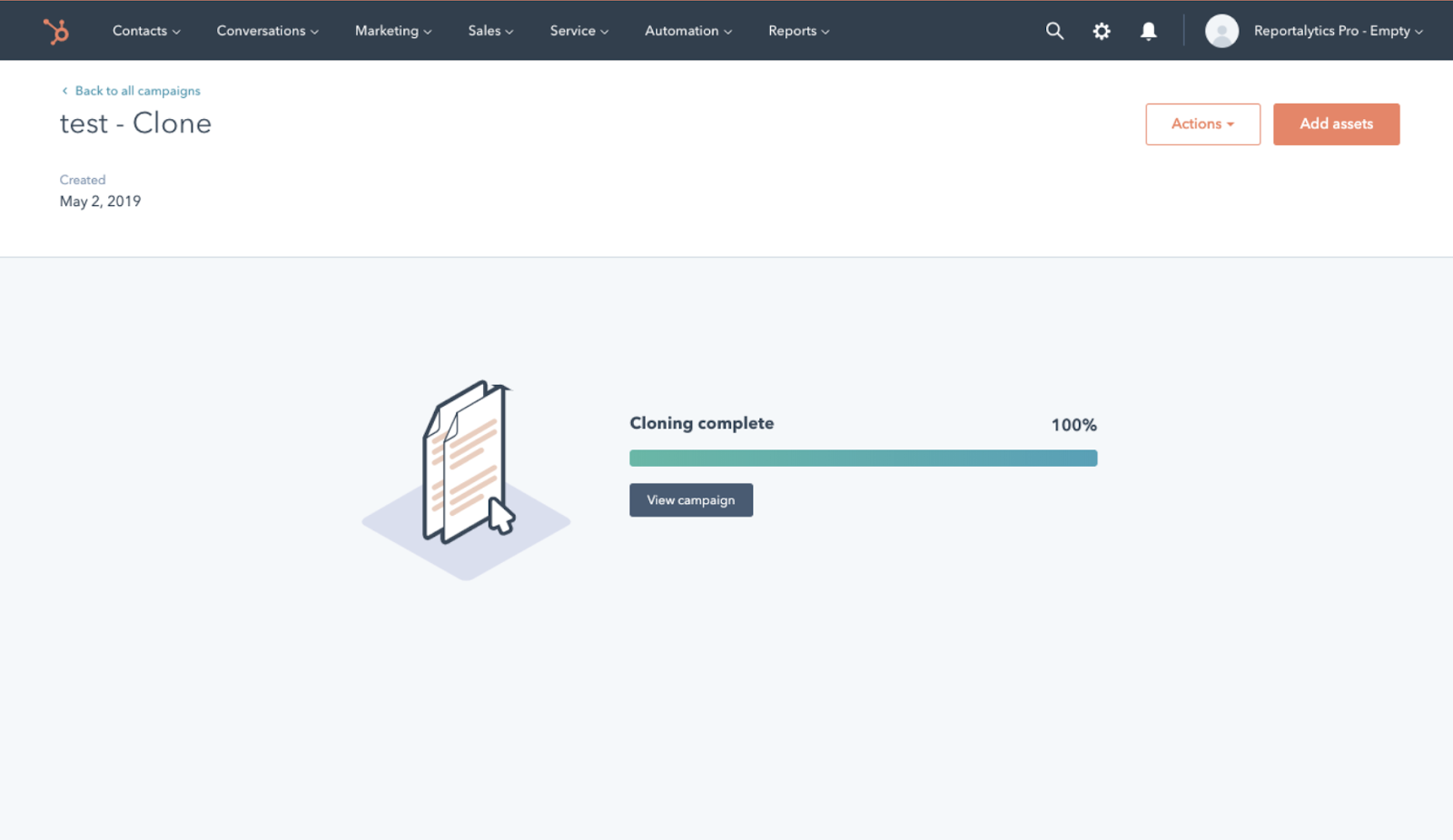
Task: Click the user avatar icon
Action: coord(1221,31)
